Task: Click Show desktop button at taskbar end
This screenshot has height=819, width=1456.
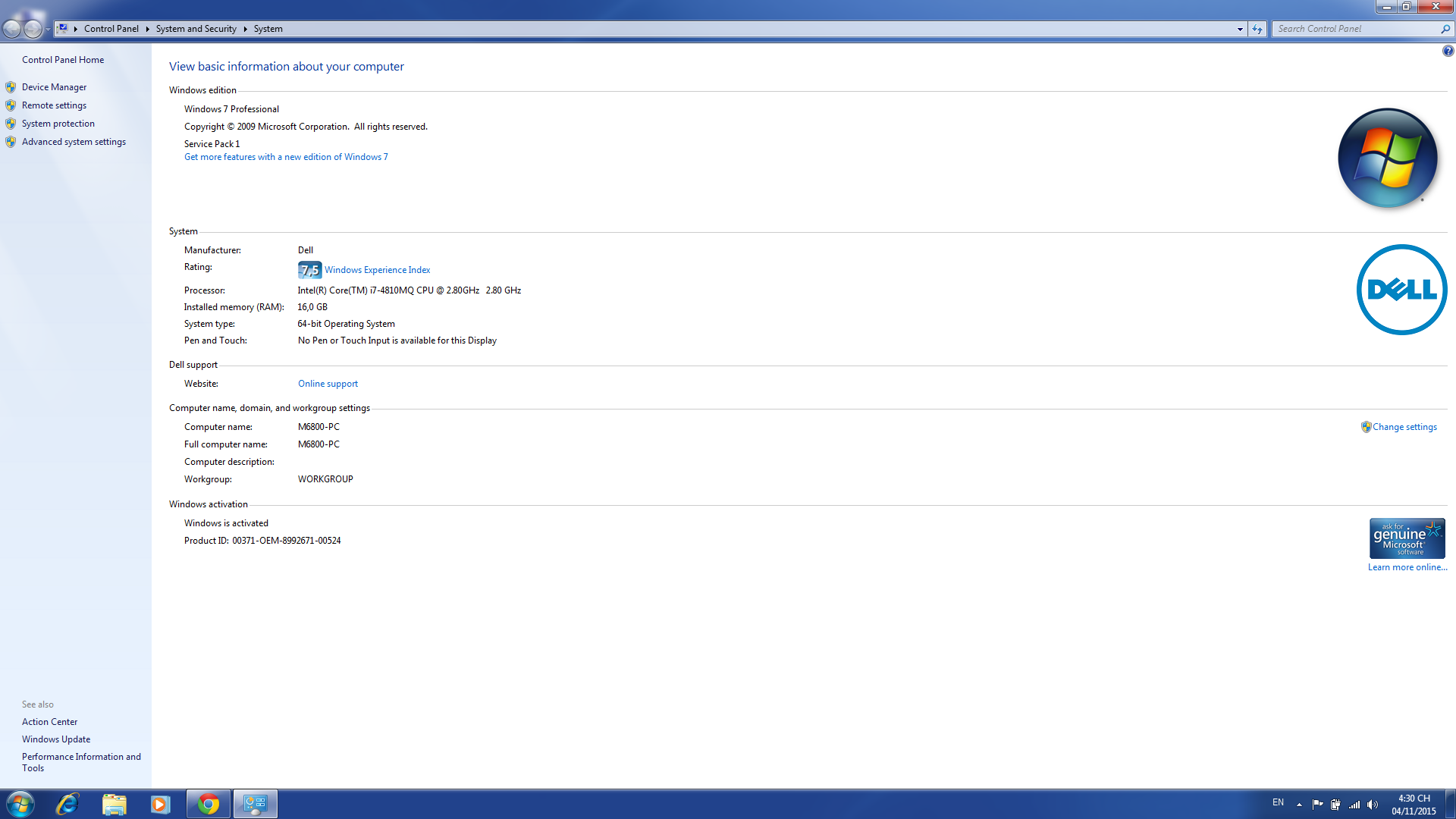Action: (1450, 804)
